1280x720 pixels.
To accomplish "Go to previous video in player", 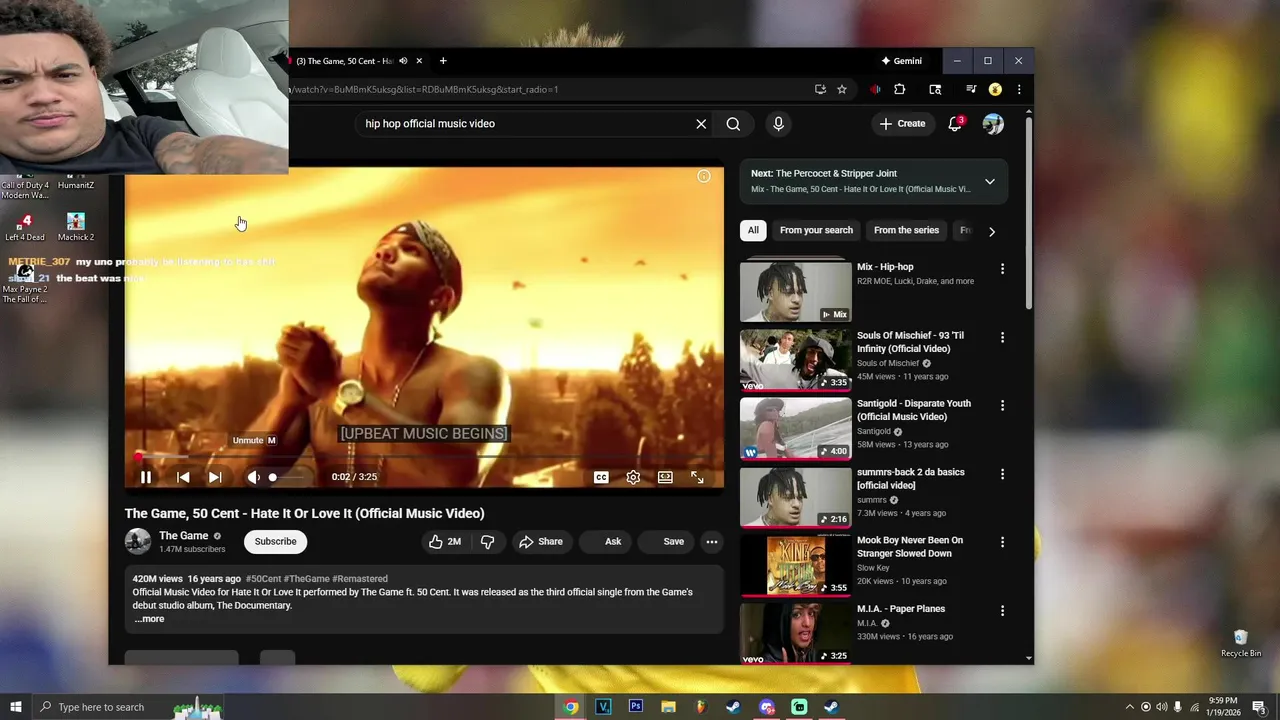I will click(183, 477).
